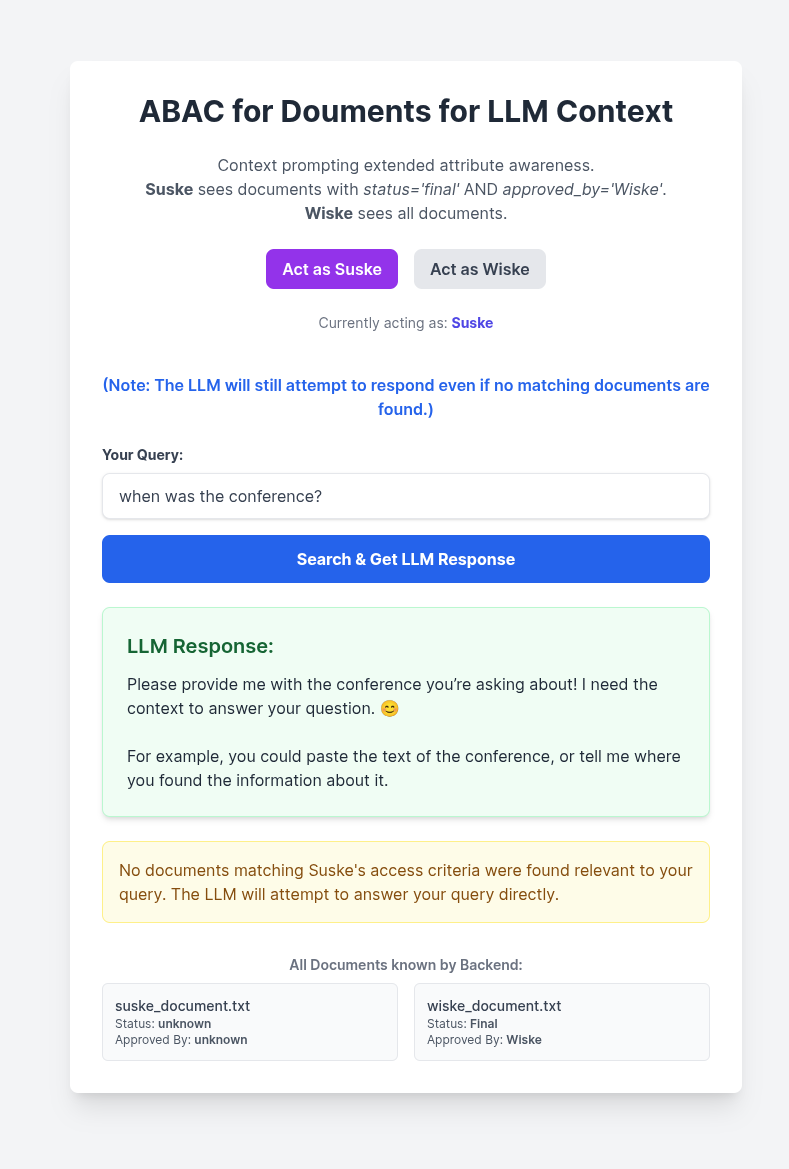Click the LLM Response heading
The width and height of the screenshot is (789, 1169).
[x=200, y=646]
